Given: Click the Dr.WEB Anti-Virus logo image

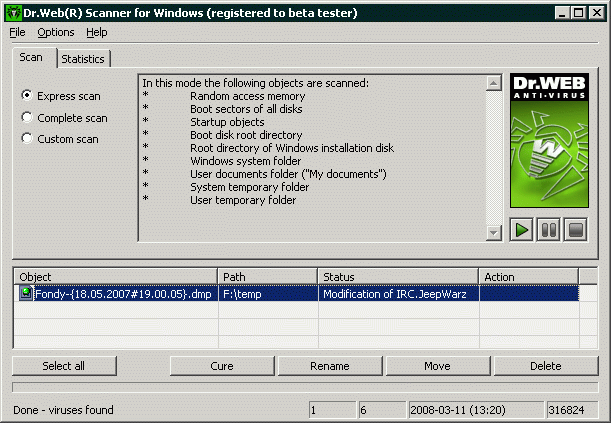Looking at the screenshot, I should pyautogui.click(x=549, y=141).
